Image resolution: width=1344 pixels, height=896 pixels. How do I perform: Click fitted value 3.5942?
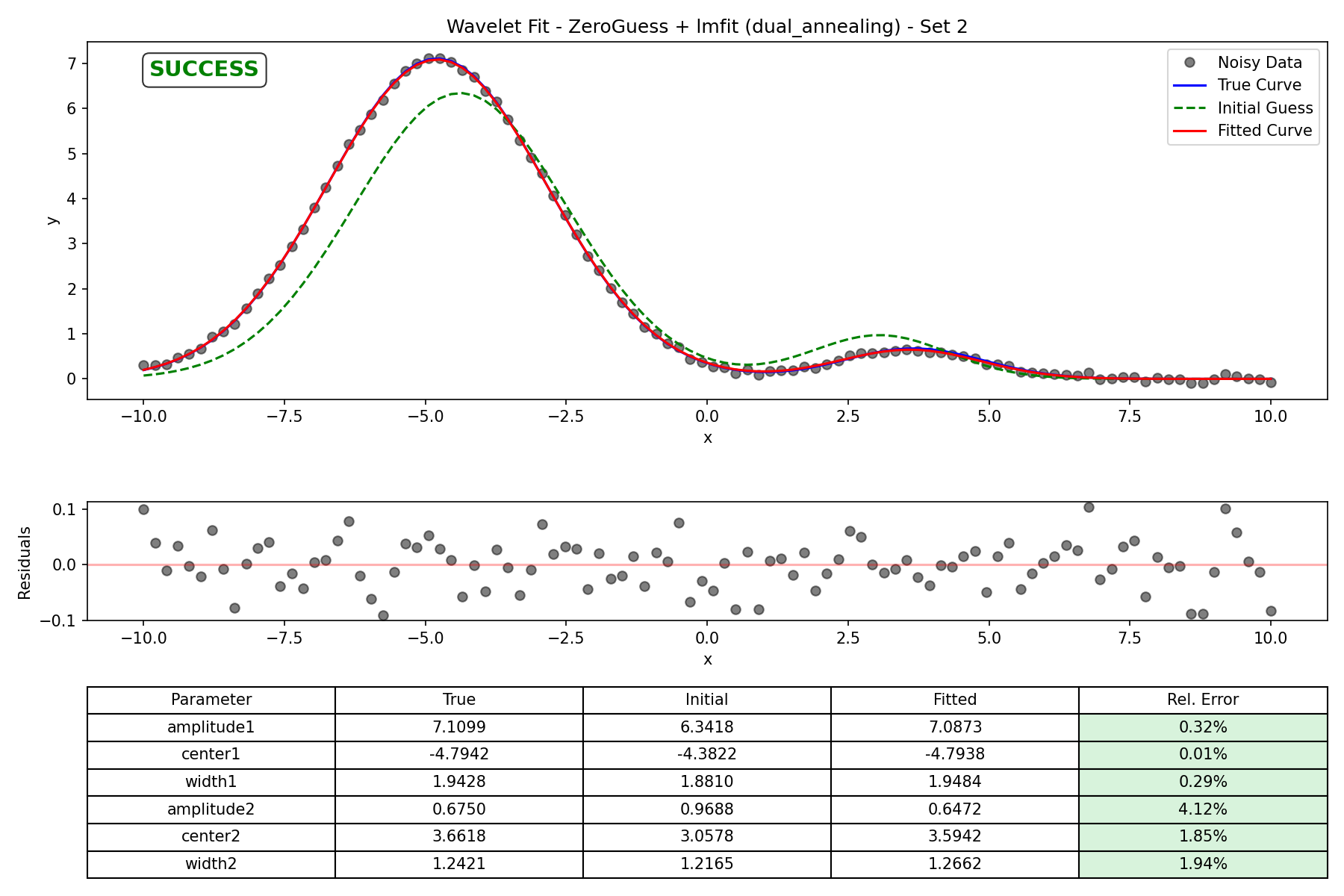point(955,837)
